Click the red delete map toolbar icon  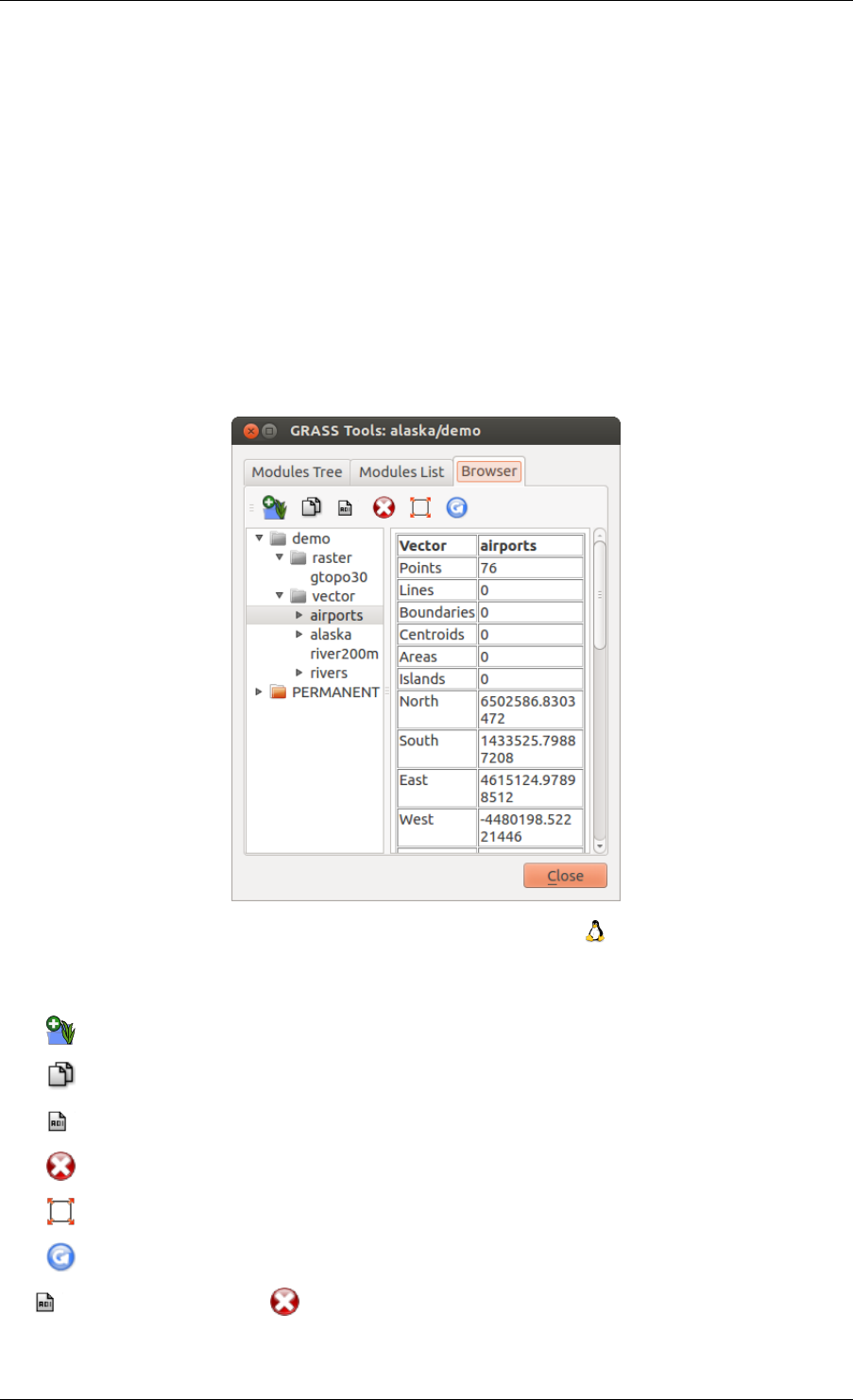[x=384, y=507]
